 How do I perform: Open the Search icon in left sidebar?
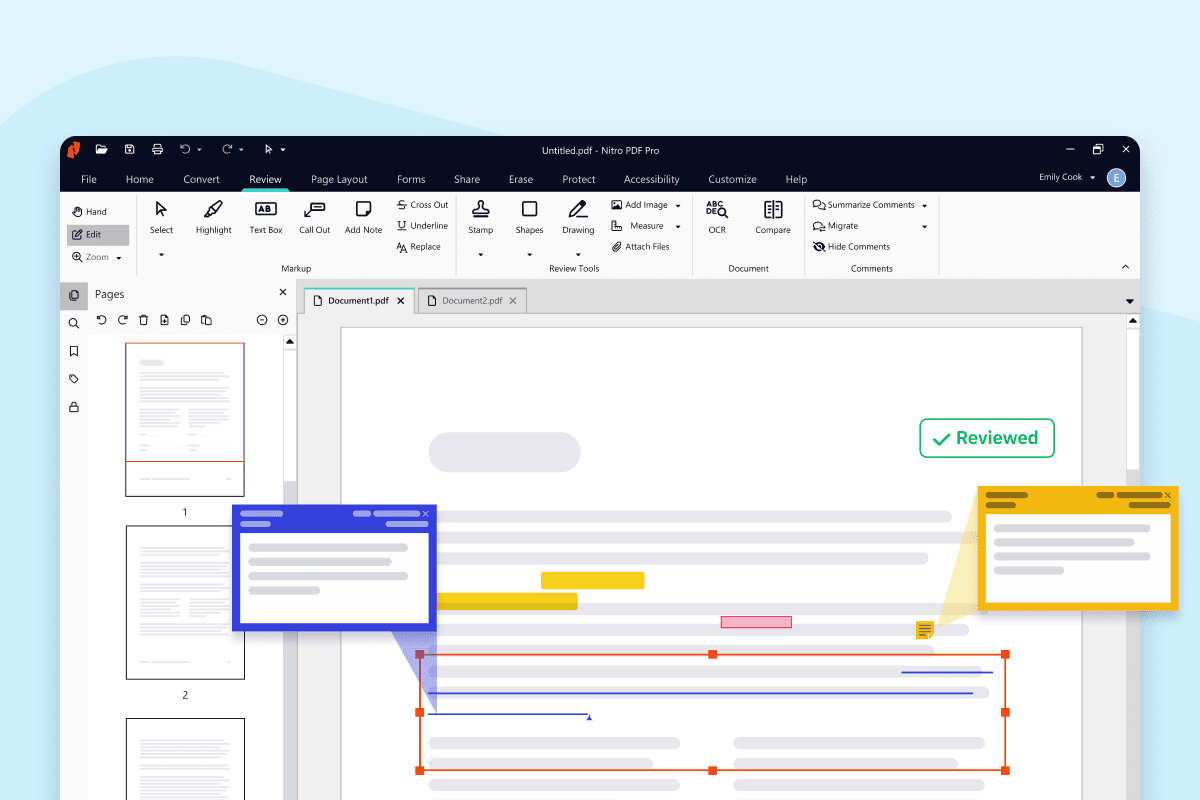coord(73,323)
